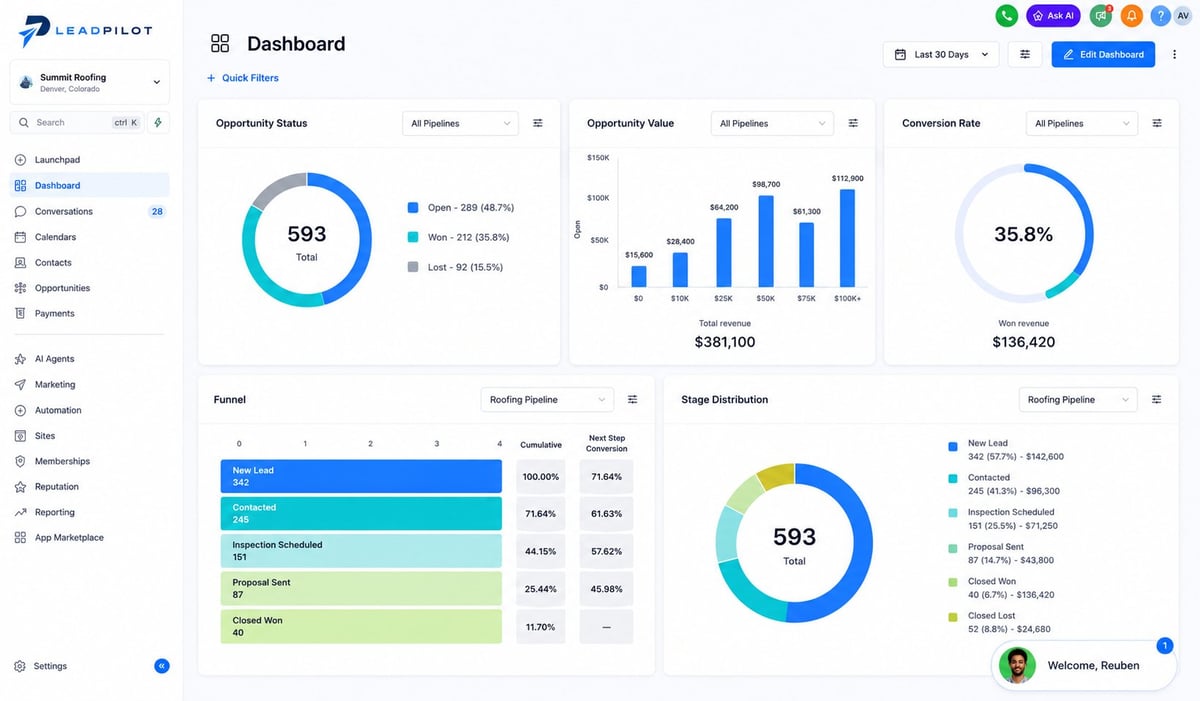
Task: Click the Conversations unread count badge 28
Action: coord(157,211)
